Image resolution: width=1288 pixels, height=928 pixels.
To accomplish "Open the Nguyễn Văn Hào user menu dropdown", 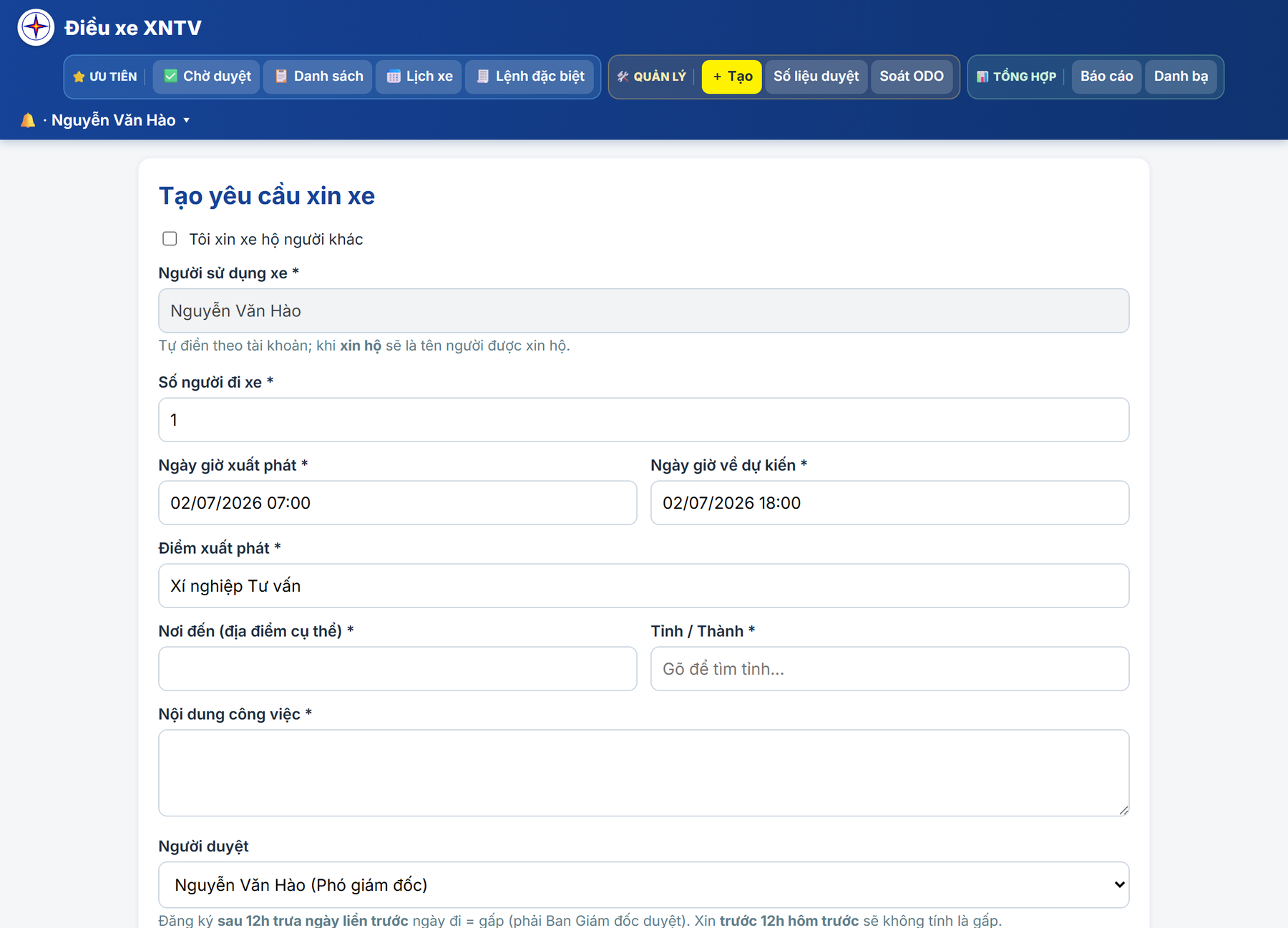I will pyautogui.click(x=120, y=120).
